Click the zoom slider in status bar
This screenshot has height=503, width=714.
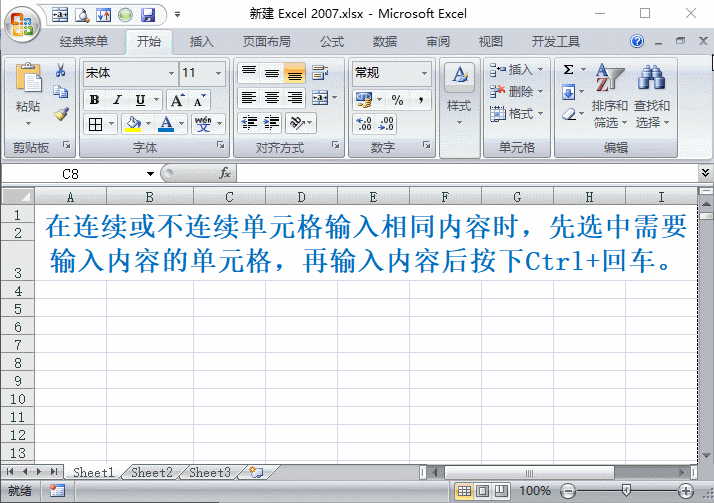pyautogui.click(x=625, y=491)
